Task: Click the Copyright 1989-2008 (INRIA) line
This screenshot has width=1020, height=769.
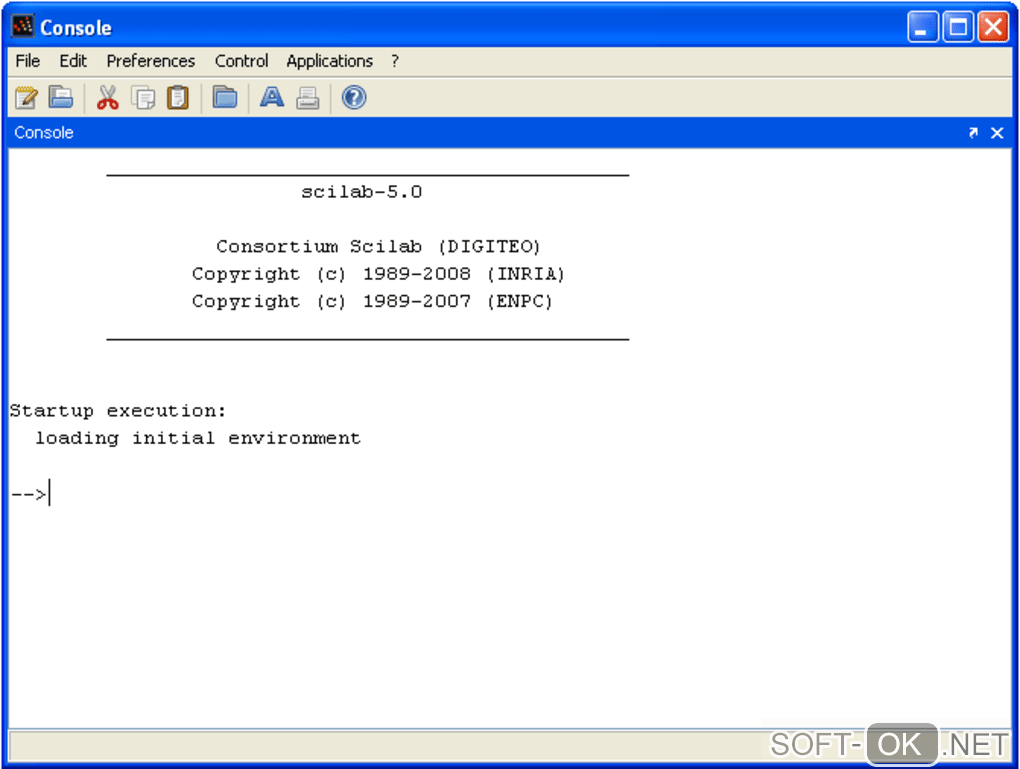Action: coord(378,274)
